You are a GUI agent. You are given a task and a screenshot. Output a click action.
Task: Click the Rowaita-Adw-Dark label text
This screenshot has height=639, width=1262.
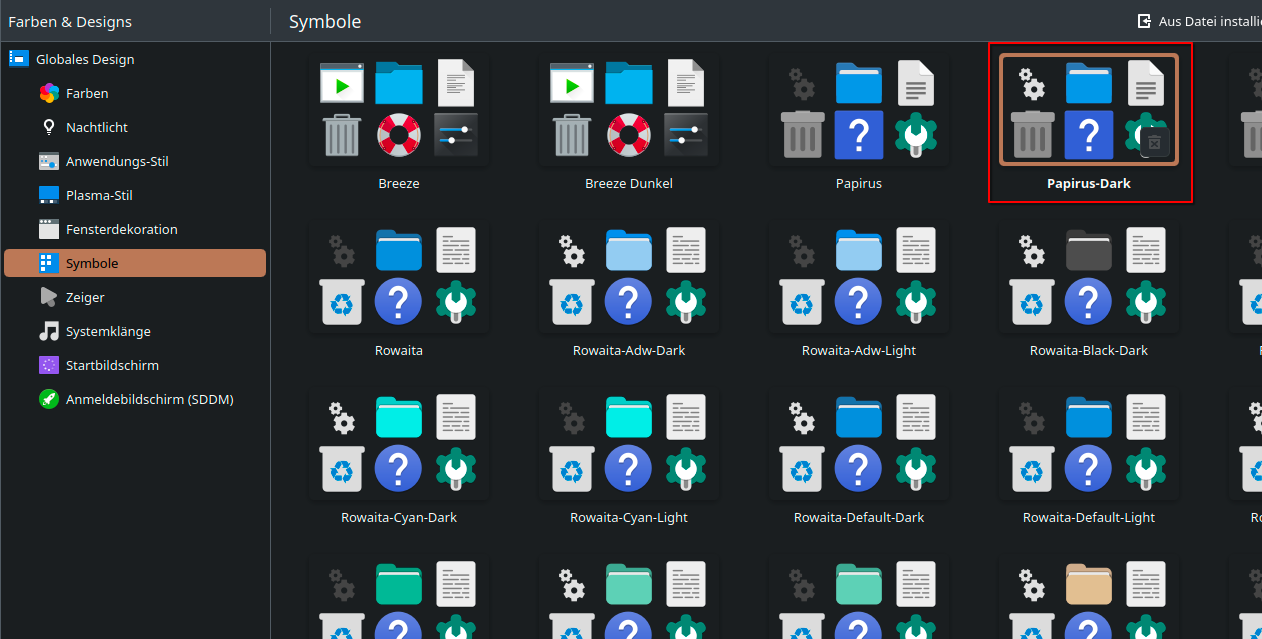coord(629,351)
